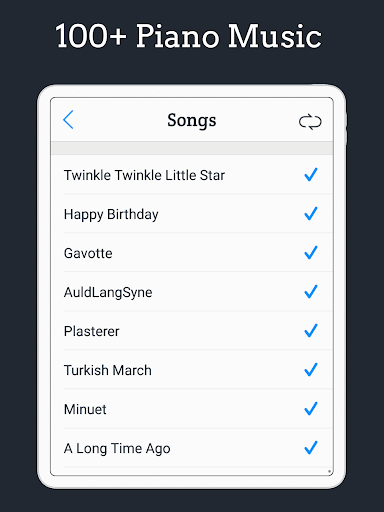Select the Twinkle Twinkle Little Star song
The image size is (384, 512).
[144, 175]
